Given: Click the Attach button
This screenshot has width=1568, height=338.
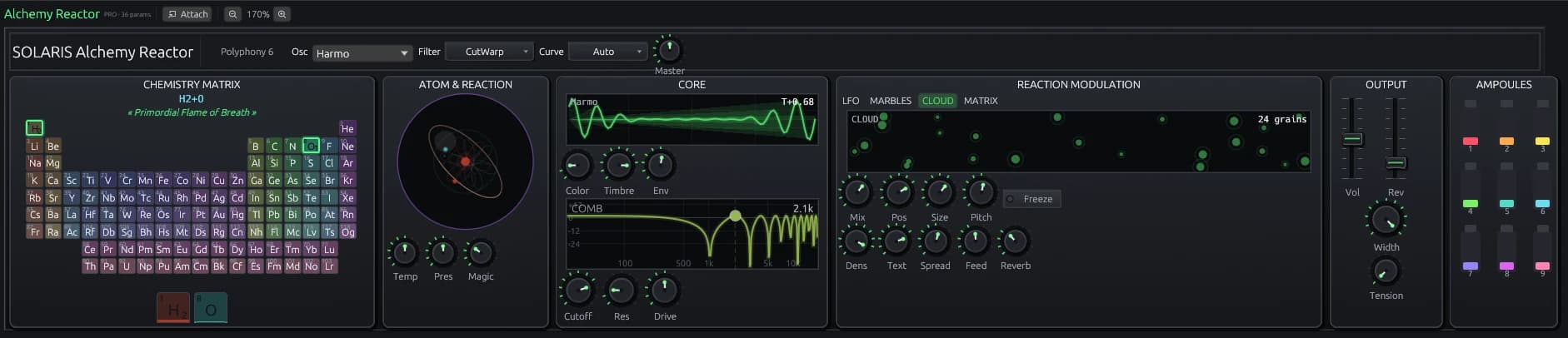Looking at the screenshot, I should (x=187, y=14).
